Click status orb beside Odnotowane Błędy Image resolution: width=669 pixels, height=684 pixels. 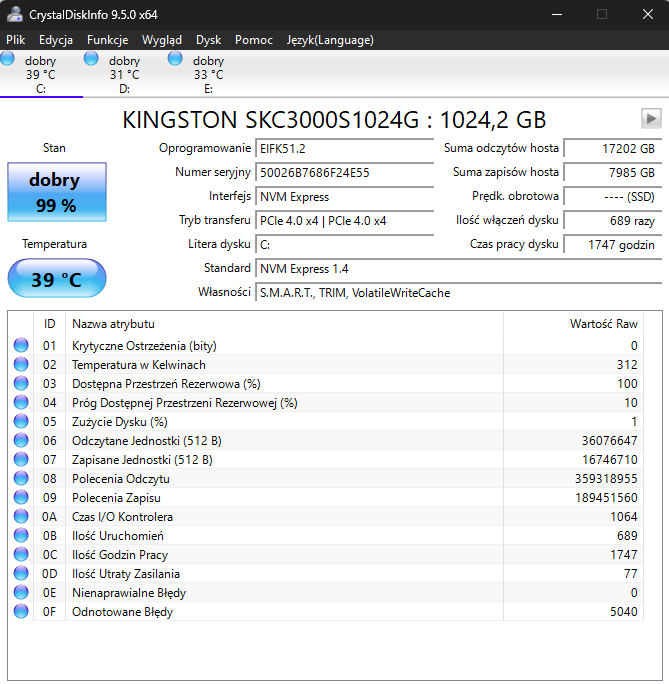[21, 612]
